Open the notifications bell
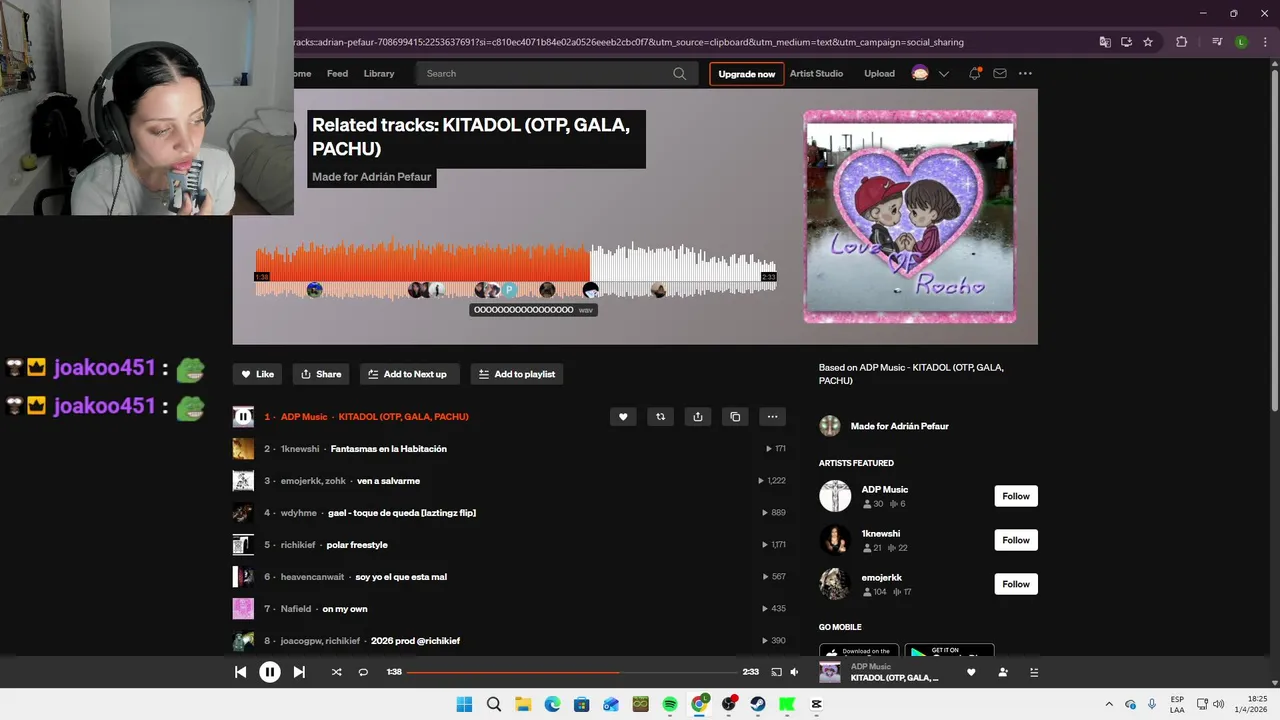The image size is (1280, 720). coord(974,74)
